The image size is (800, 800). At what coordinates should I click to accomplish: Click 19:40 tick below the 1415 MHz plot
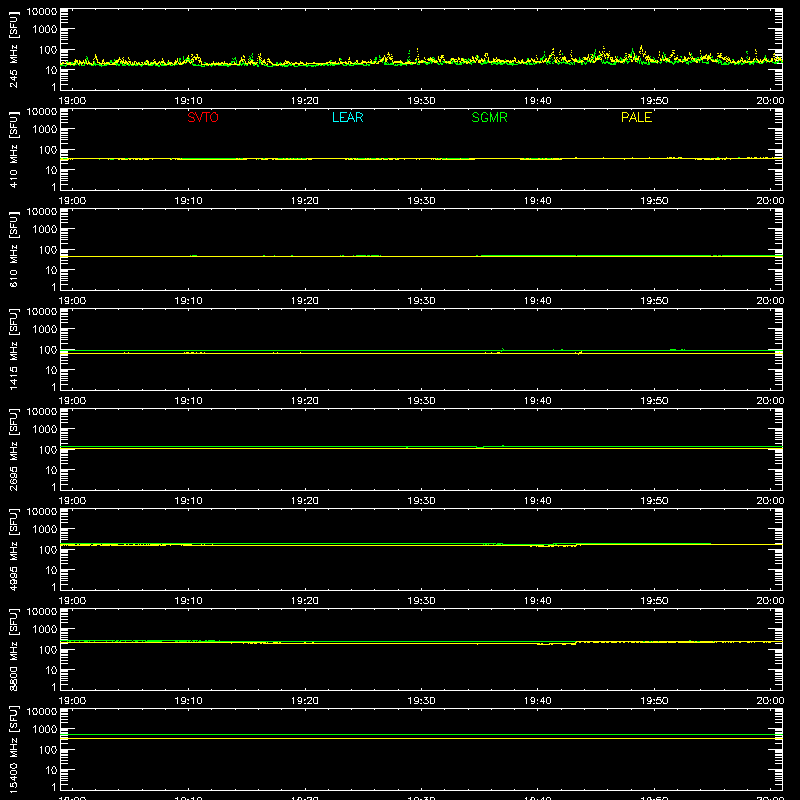pos(538,401)
